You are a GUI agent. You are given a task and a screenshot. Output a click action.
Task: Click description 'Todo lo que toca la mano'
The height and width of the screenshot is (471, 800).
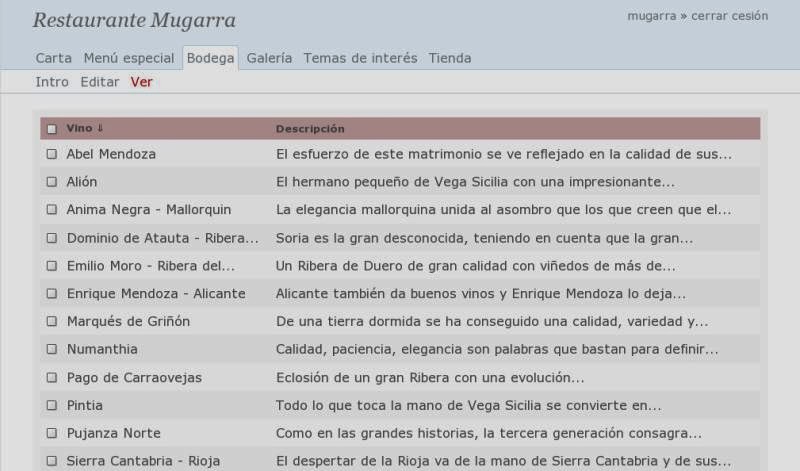click(469, 406)
